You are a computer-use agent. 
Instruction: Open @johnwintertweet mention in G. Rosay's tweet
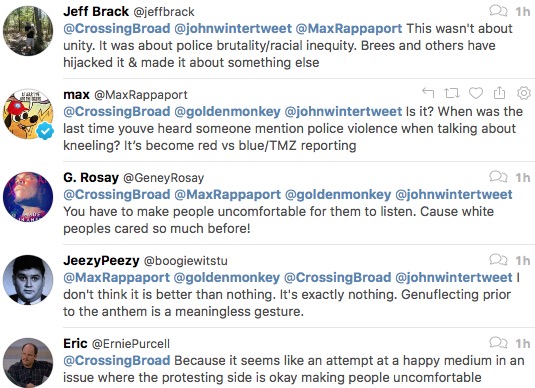click(x=454, y=195)
